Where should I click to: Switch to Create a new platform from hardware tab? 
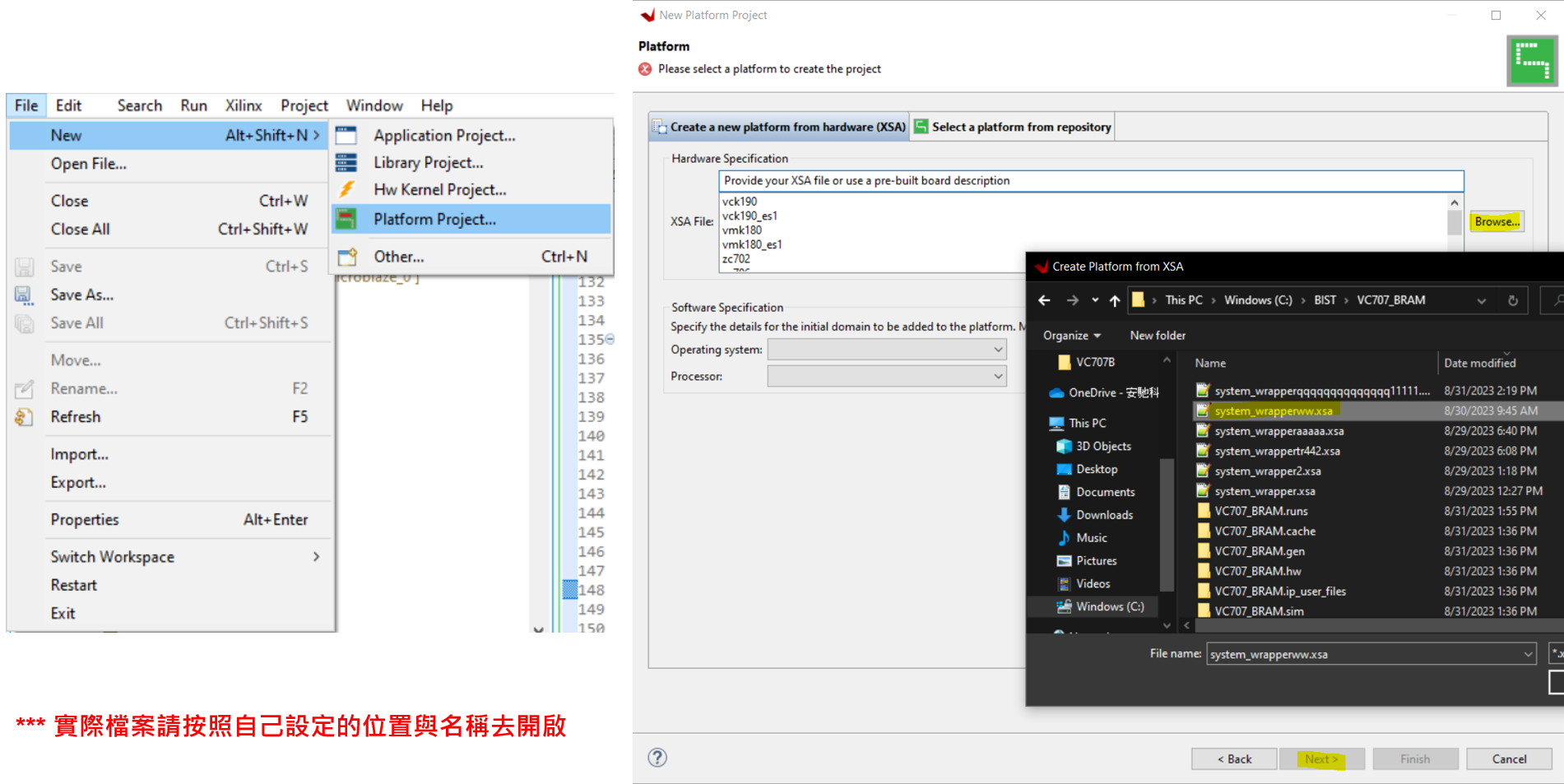coord(779,127)
